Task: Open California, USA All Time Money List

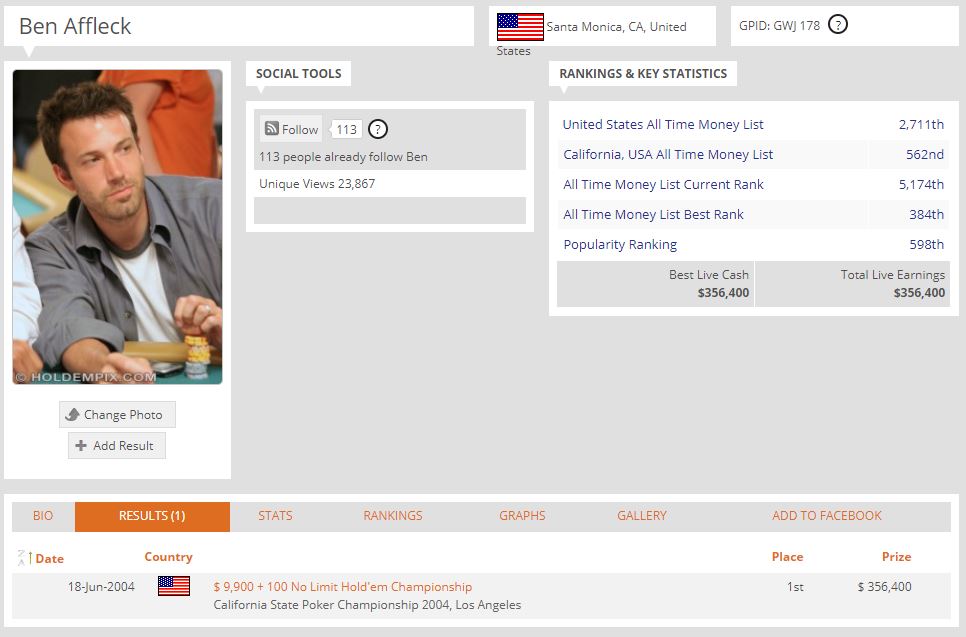Action: [668, 155]
